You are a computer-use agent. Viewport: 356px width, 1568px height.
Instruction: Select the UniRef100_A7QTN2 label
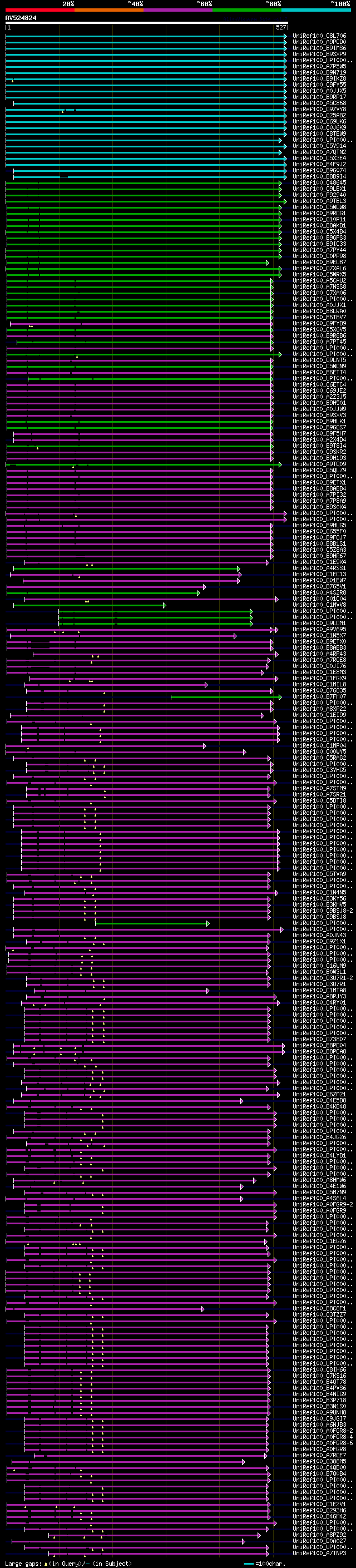click(x=319, y=152)
